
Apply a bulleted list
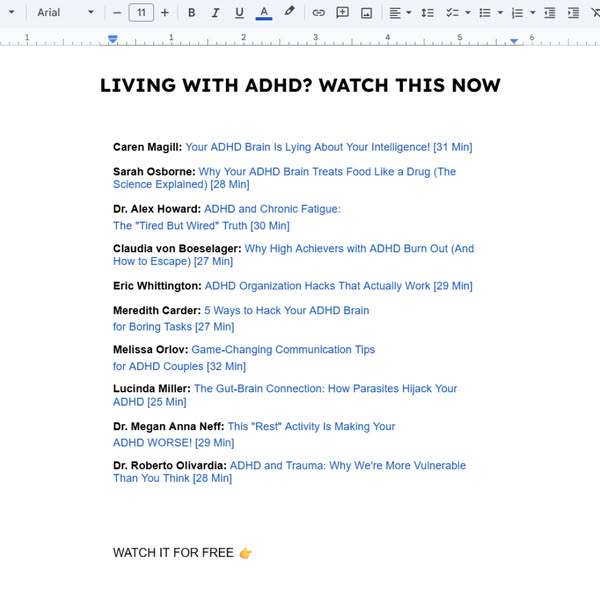click(485, 13)
